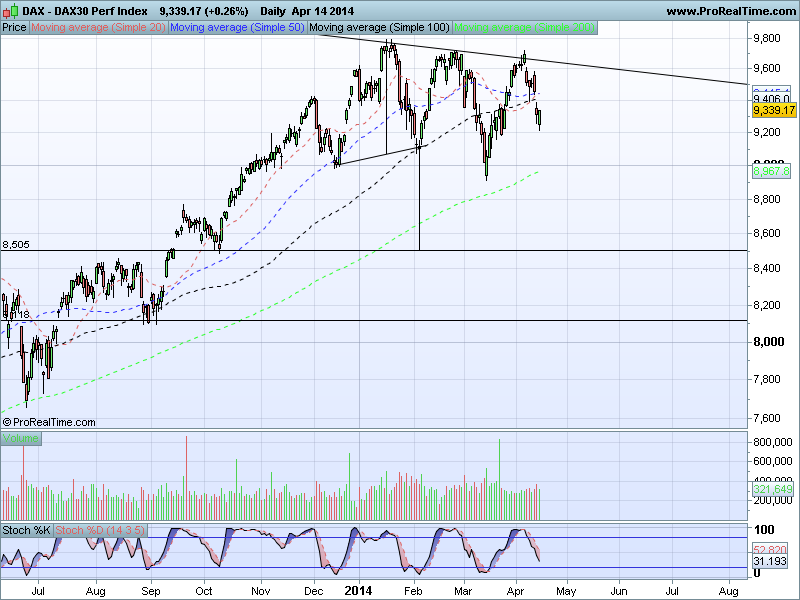Click the Mar time axis label

pyautogui.click(x=463, y=591)
